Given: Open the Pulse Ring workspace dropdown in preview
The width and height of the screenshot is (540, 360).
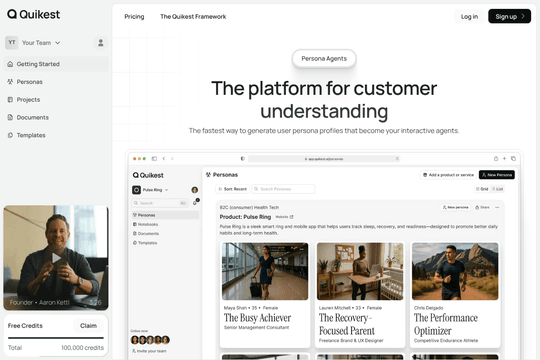Looking at the screenshot, I should tap(150, 190).
